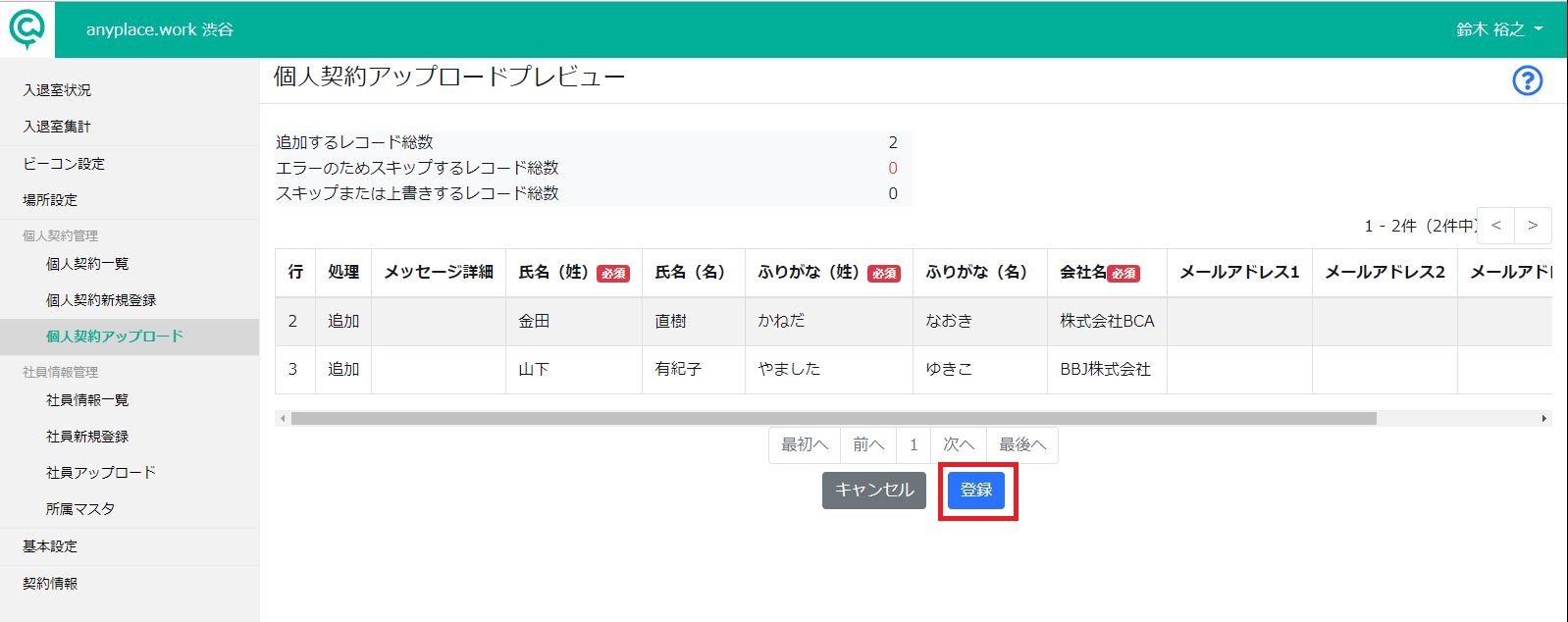1568x622 pixels.
Task: Open 入退室集計 in the sidebar
Action: pyautogui.click(x=57, y=127)
